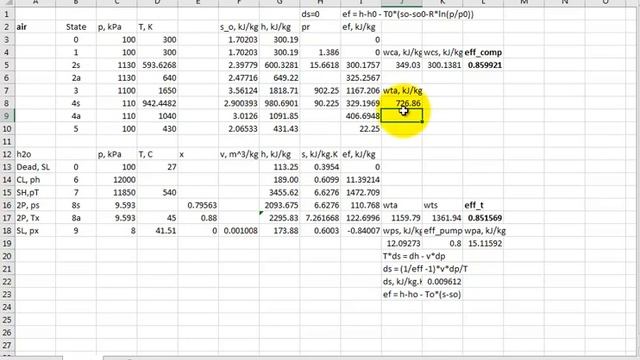The image size is (640, 360).
Task: Select the 942.4482 temperature cell
Action: coord(158,103)
